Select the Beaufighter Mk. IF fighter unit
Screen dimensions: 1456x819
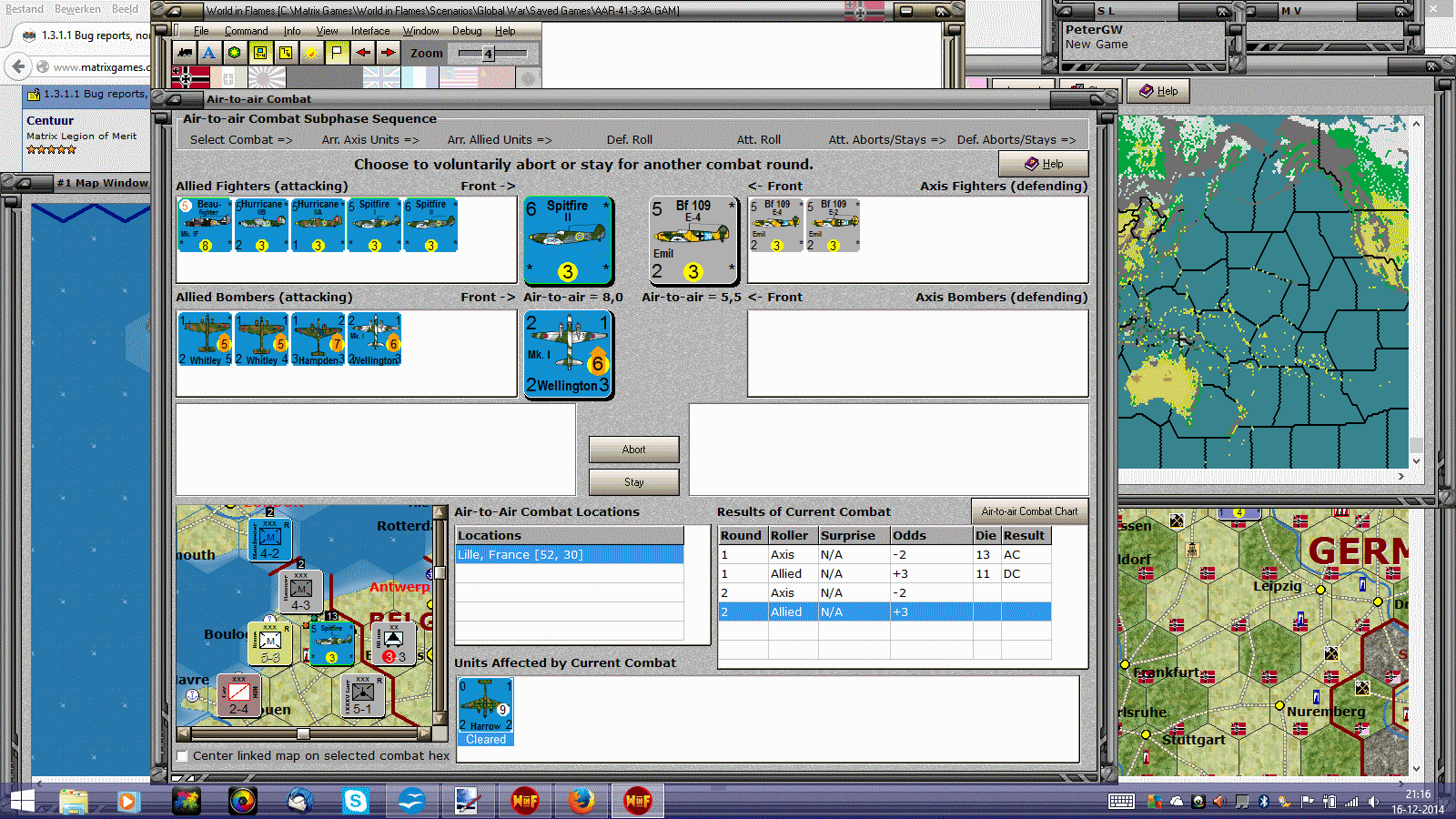click(x=205, y=225)
